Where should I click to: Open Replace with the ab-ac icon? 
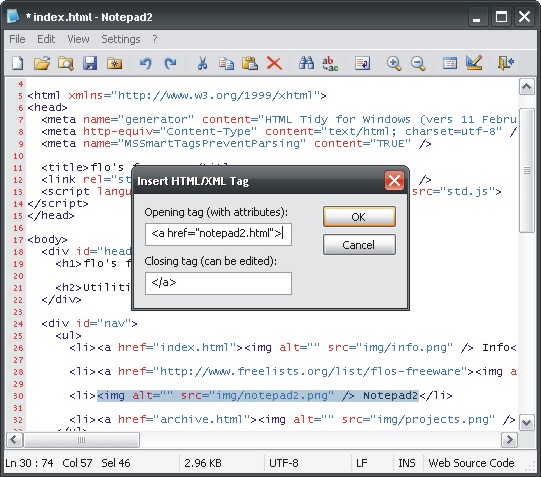pyautogui.click(x=330, y=63)
